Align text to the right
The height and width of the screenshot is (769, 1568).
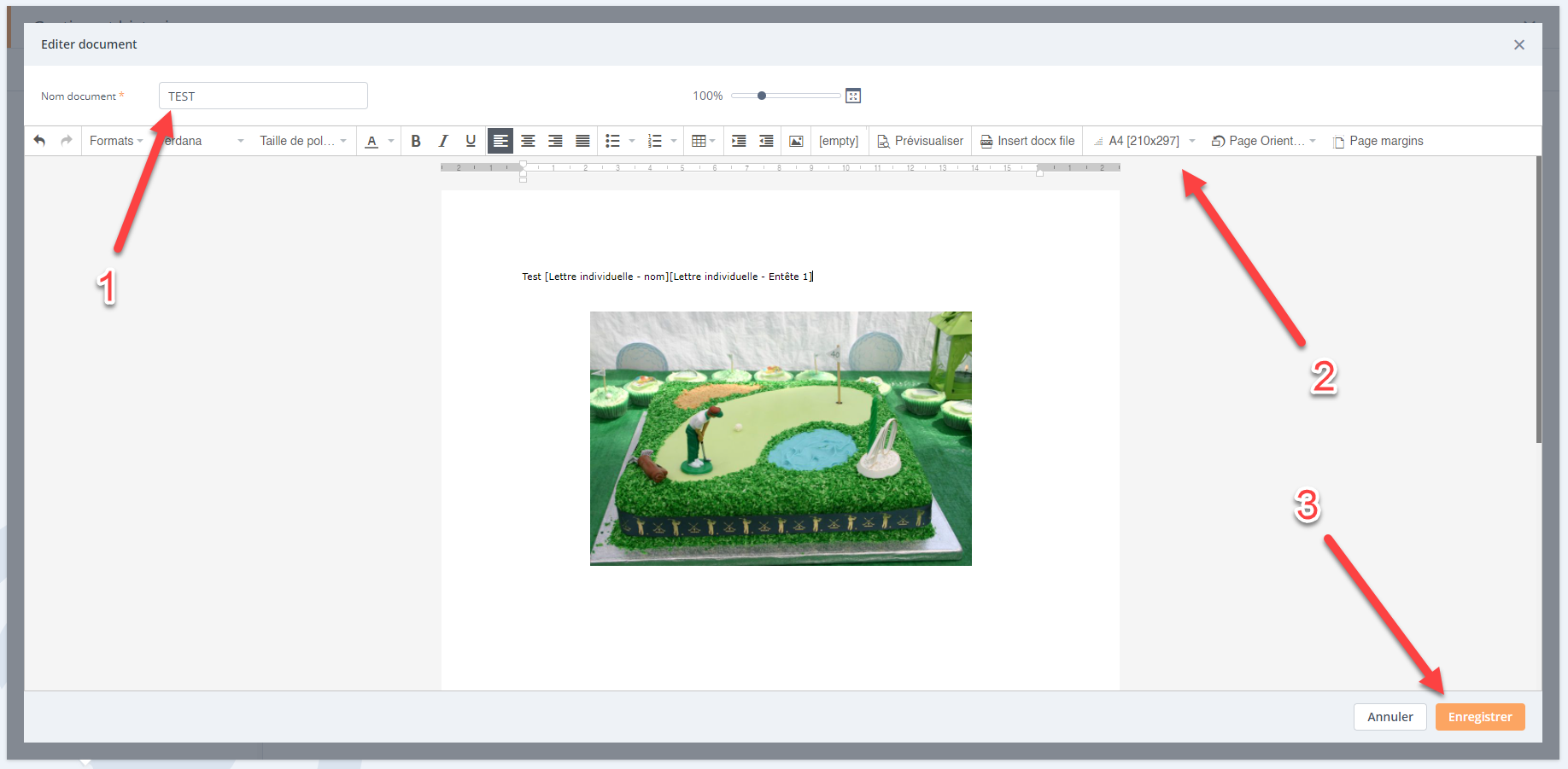tap(555, 141)
